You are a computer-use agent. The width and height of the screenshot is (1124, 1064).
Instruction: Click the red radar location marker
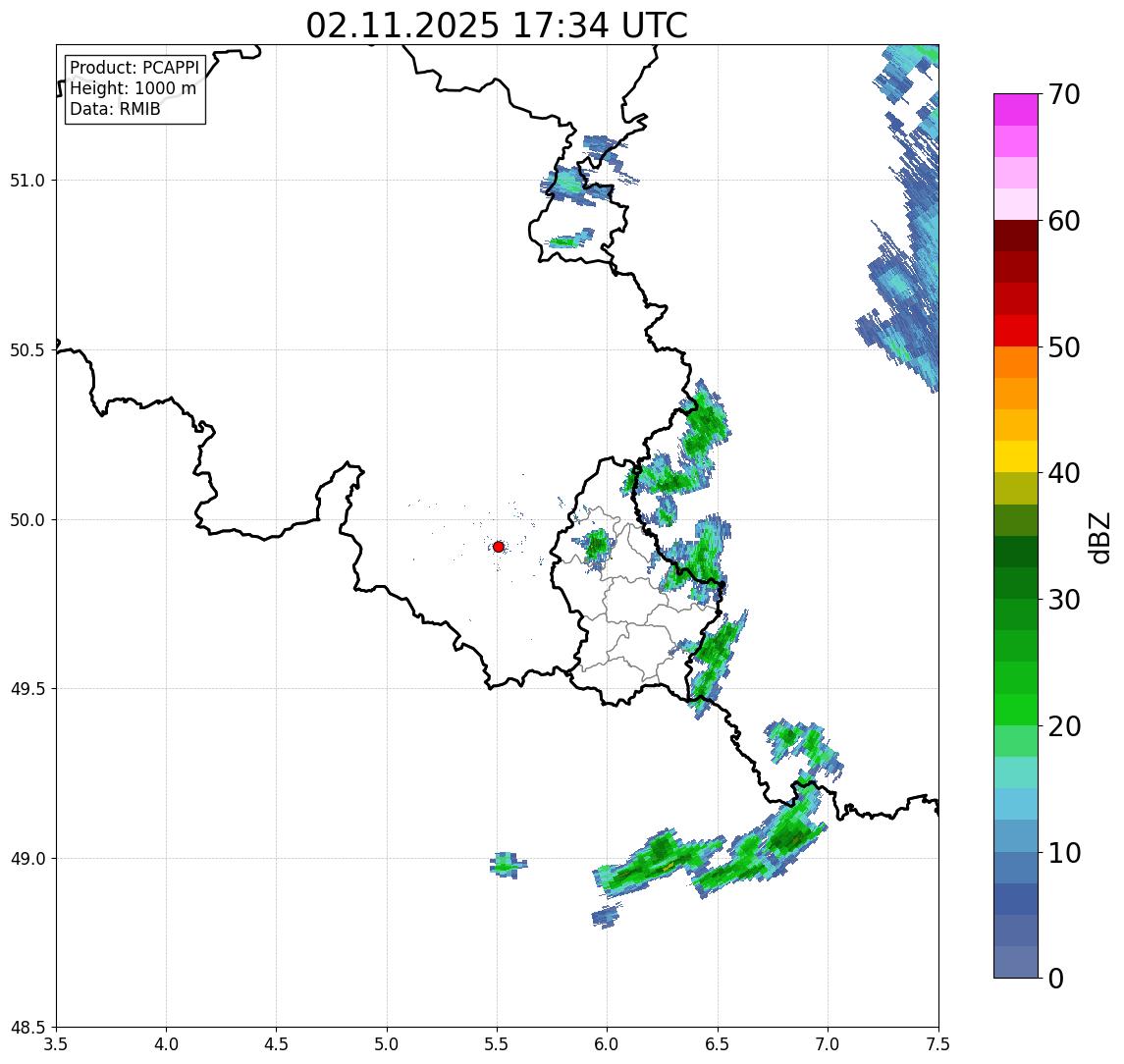pos(499,547)
